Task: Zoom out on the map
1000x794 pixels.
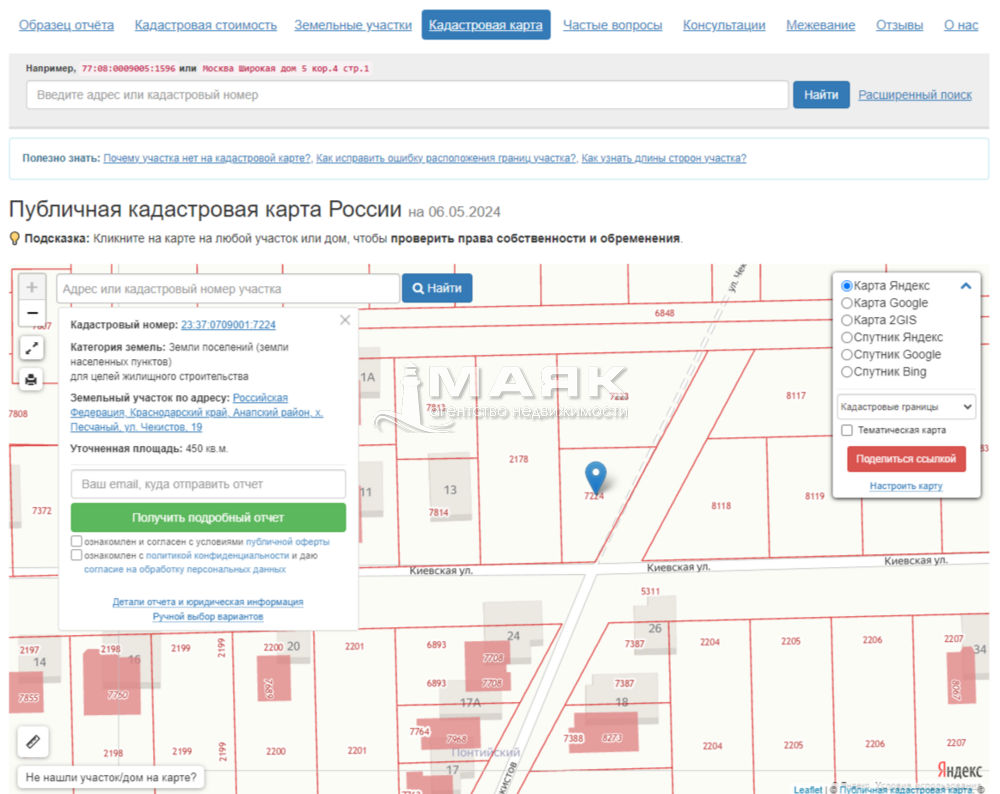Action: coord(32,313)
